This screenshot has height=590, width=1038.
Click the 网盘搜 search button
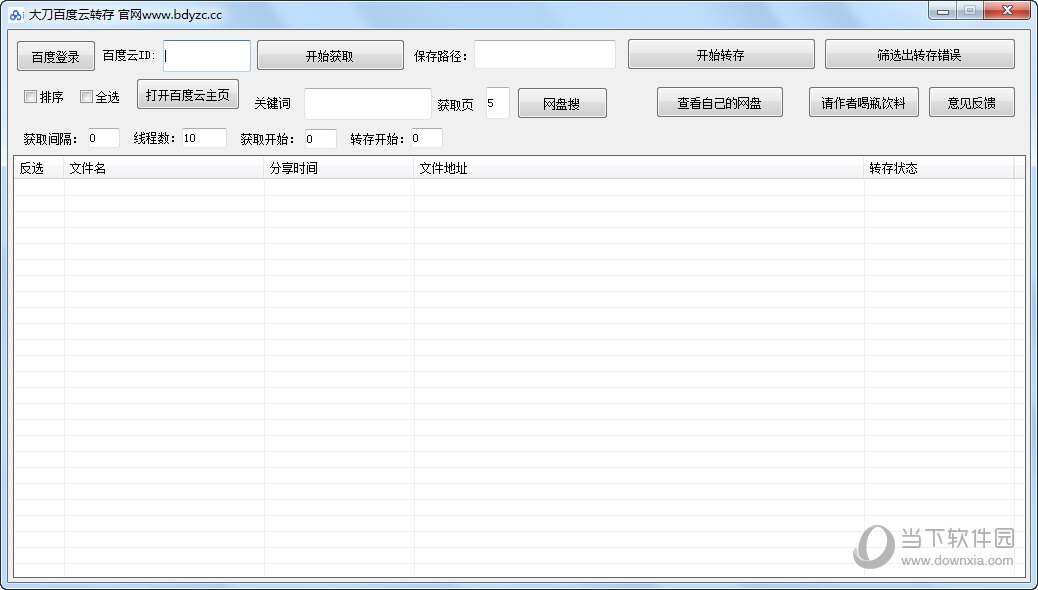tap(562, 103)
